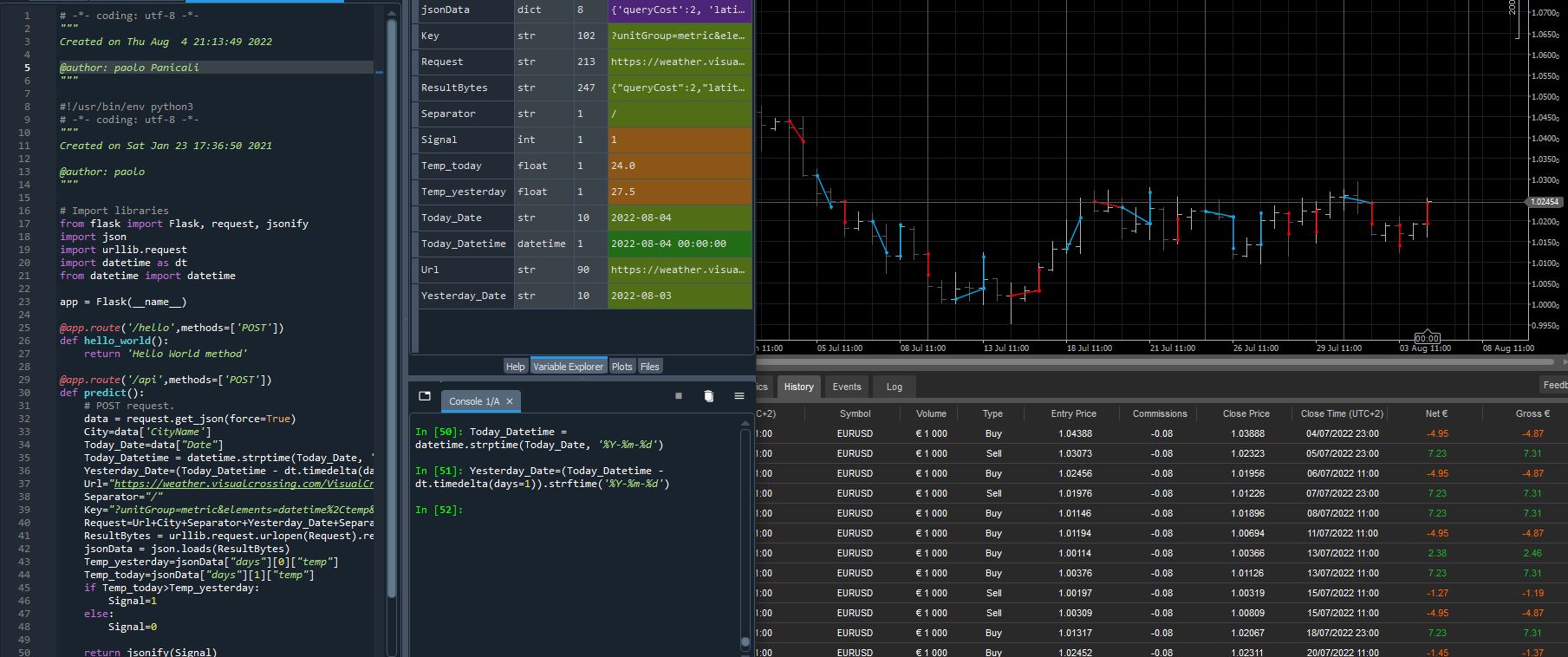The height and width of the screenshot is (657, 1568).
Task: Click the Today_Datetime value 2022-08-04 00:00:00
Action: [x=668, y=244]
